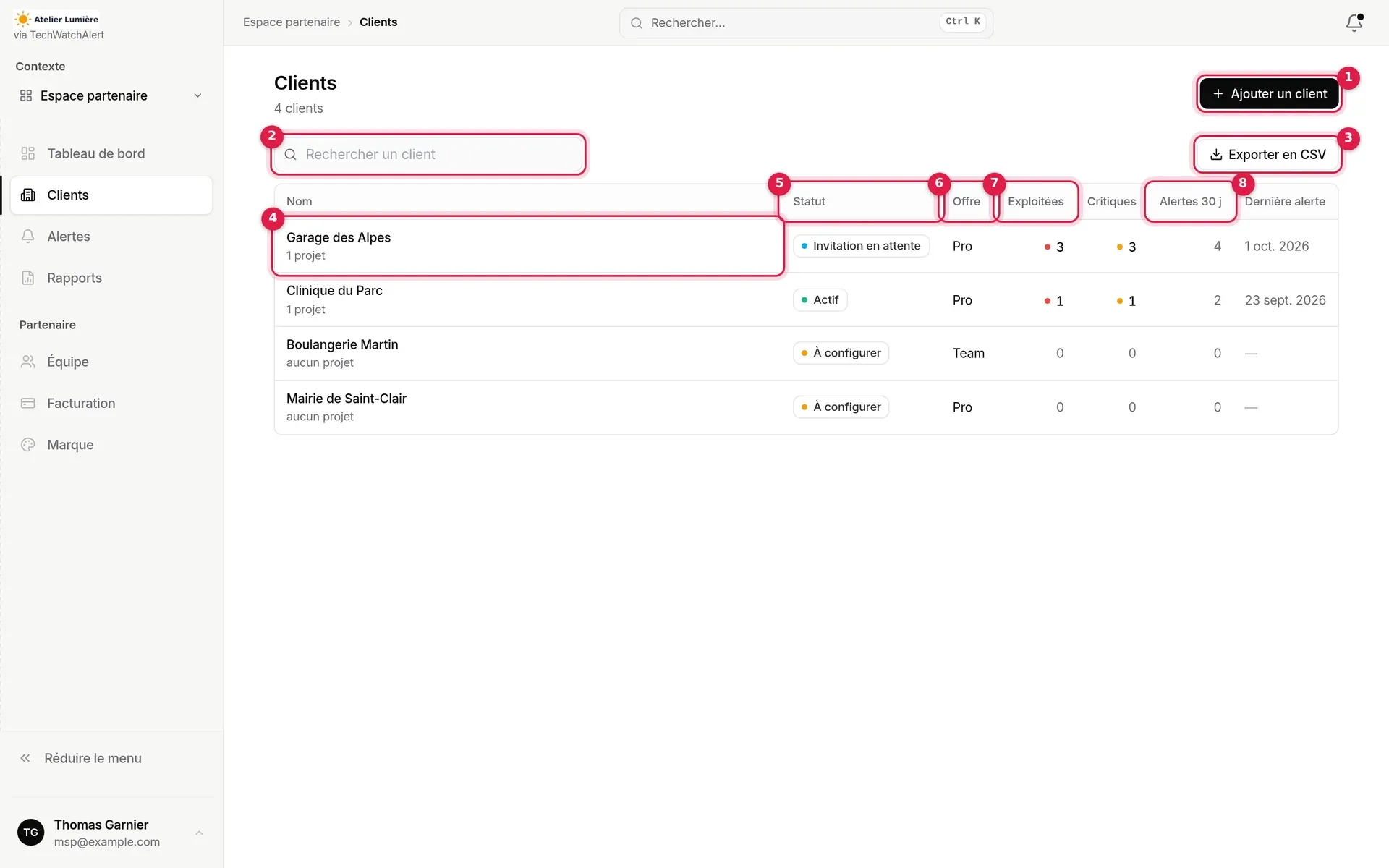Click the Rapports document icon

[28, 278]
